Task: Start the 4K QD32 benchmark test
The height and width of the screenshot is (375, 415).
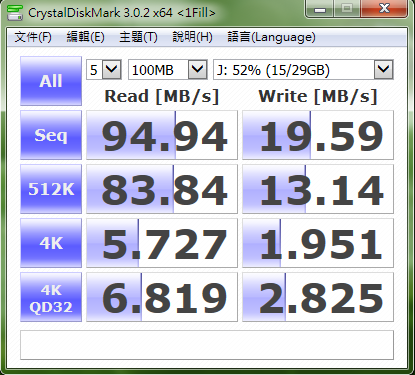Action: (51, 297)
